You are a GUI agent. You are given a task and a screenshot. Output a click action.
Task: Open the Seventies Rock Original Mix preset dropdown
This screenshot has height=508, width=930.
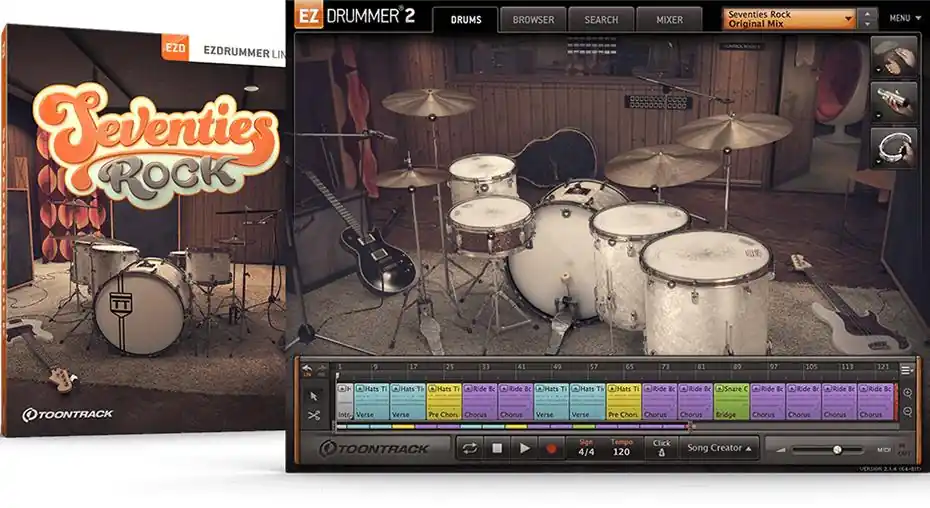pyautogui.click(x=789, y=18)
